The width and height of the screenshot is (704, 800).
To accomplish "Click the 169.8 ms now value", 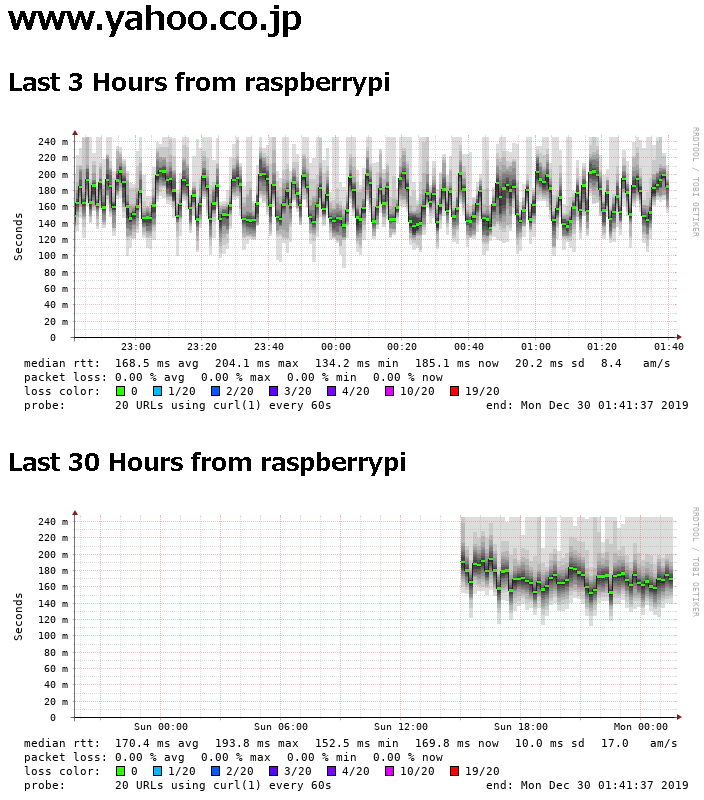I will click(456, 743).
